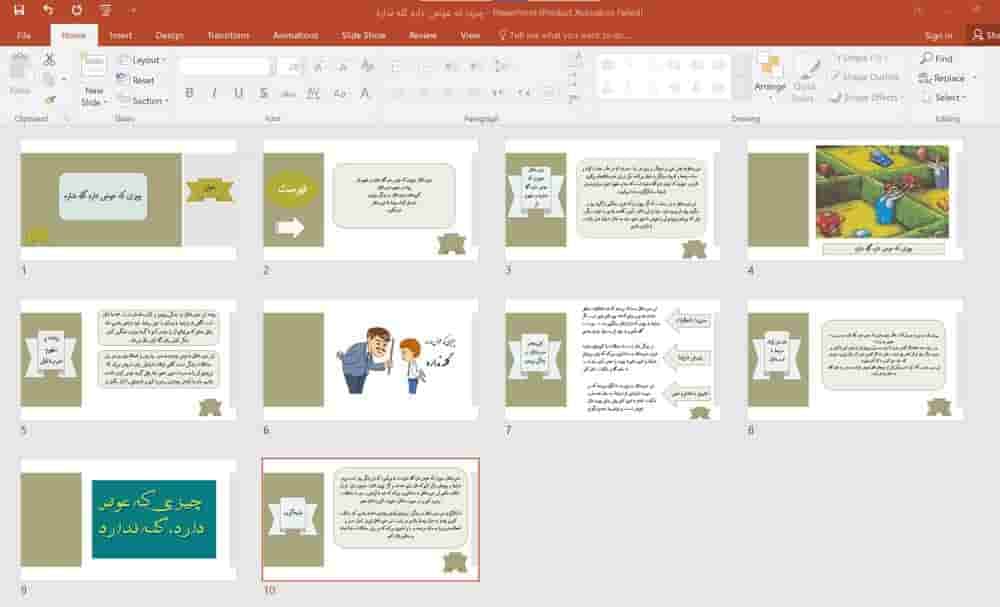Cut the selection with the scissors icon
The height and width of the screenshot is (607, 1000).
[49, 60]
